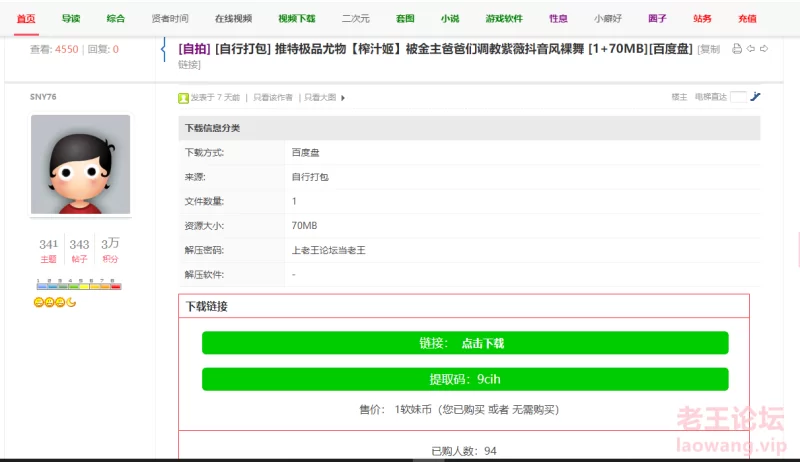This screenshot has height=462, width=800.
Task: Open the 站务 menu item
Action: click(702, 19)
